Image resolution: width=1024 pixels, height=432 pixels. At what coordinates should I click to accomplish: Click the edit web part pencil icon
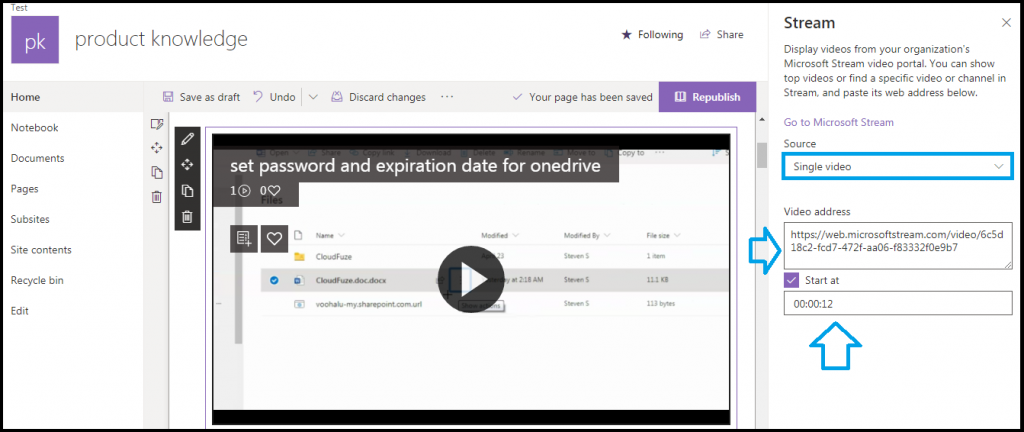pos(187,139)
